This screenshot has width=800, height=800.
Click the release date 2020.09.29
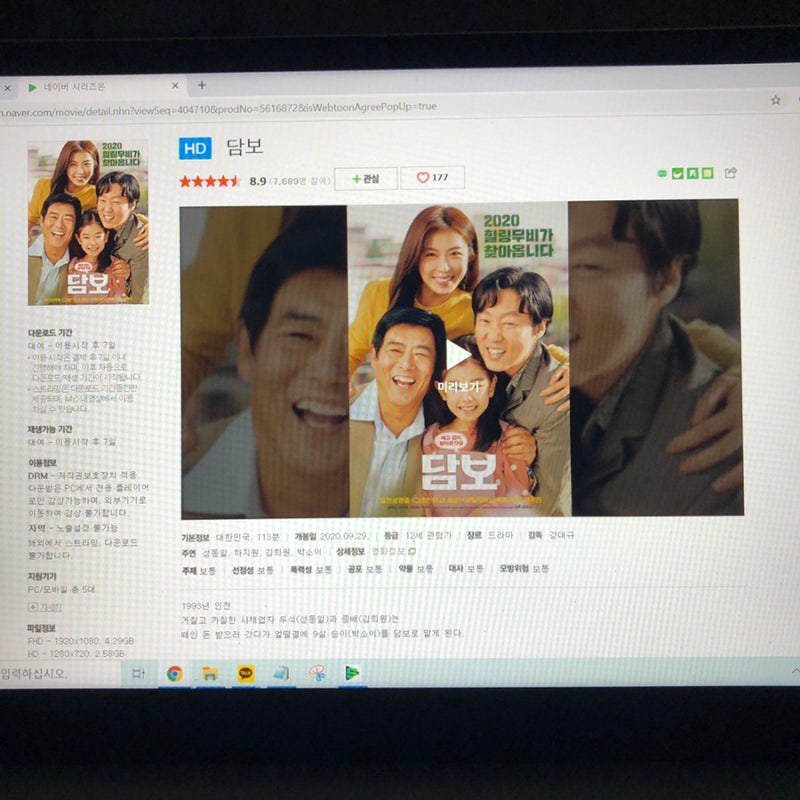tap(343, 536)
